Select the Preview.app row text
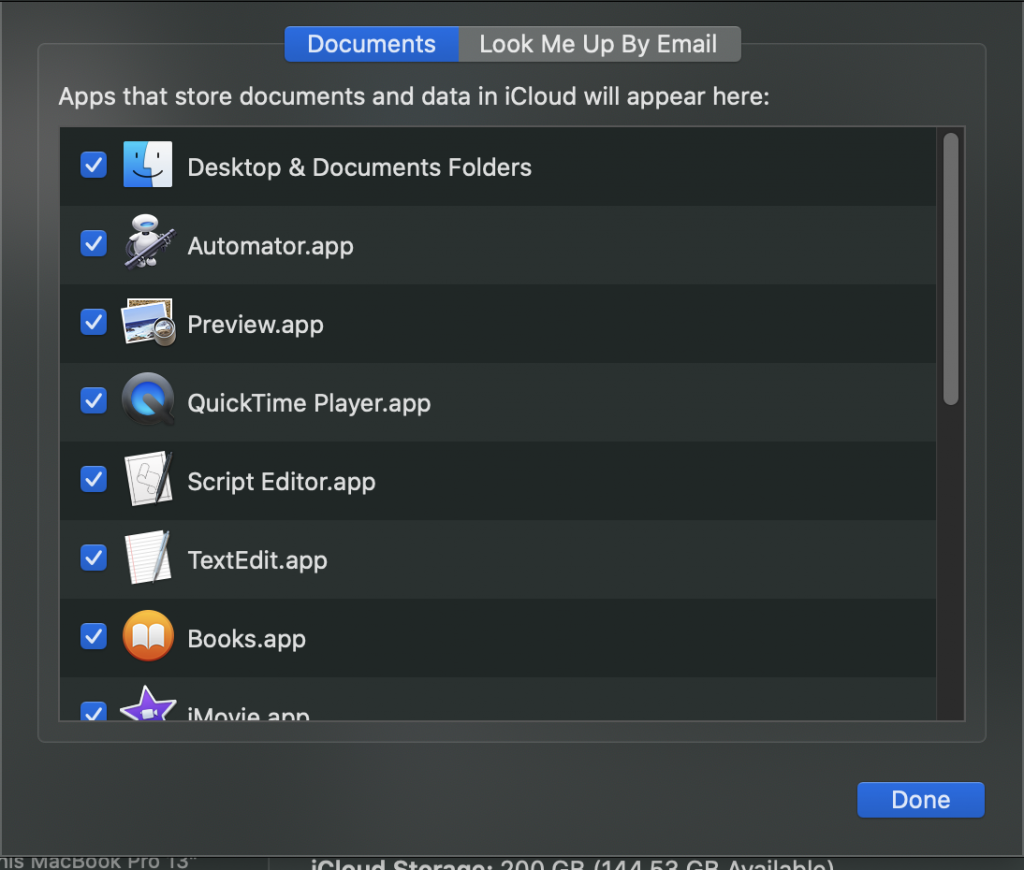The width and height of the screenshot is (1024, 870). click(x=255, y=325)
